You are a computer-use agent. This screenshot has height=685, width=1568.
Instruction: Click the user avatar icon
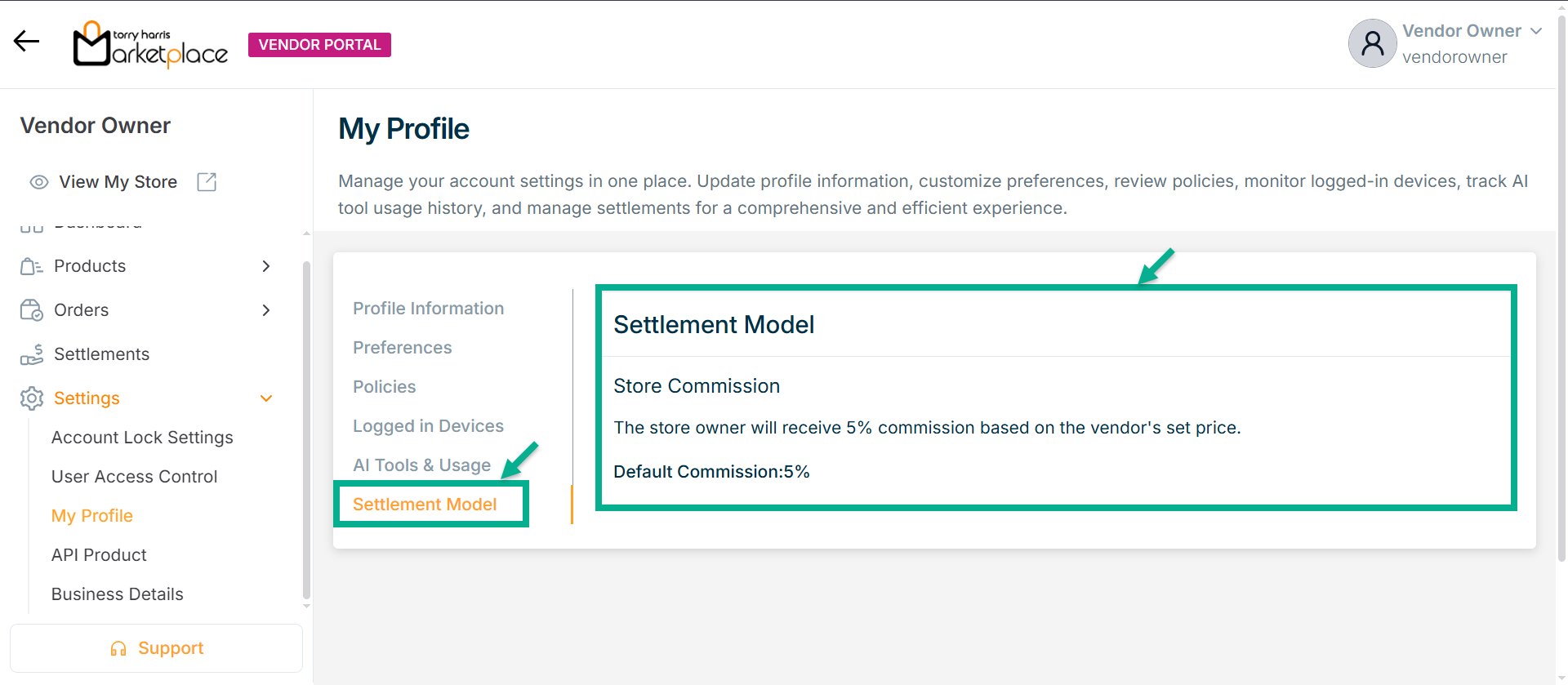pos(1372,43)
